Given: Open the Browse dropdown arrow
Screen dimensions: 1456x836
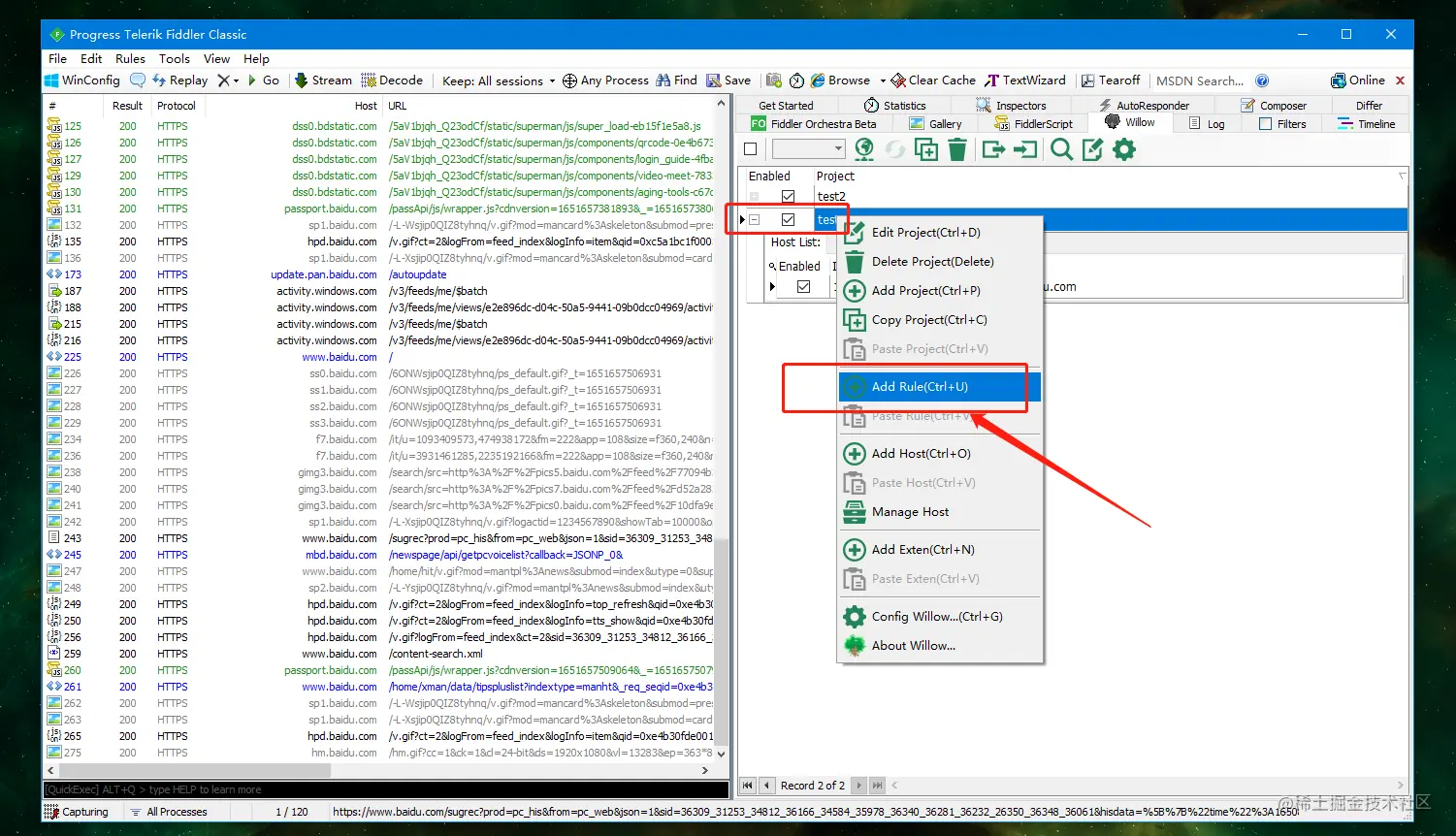Looking at the screenshot, I should pyautogui.click(x=883, y=80).
